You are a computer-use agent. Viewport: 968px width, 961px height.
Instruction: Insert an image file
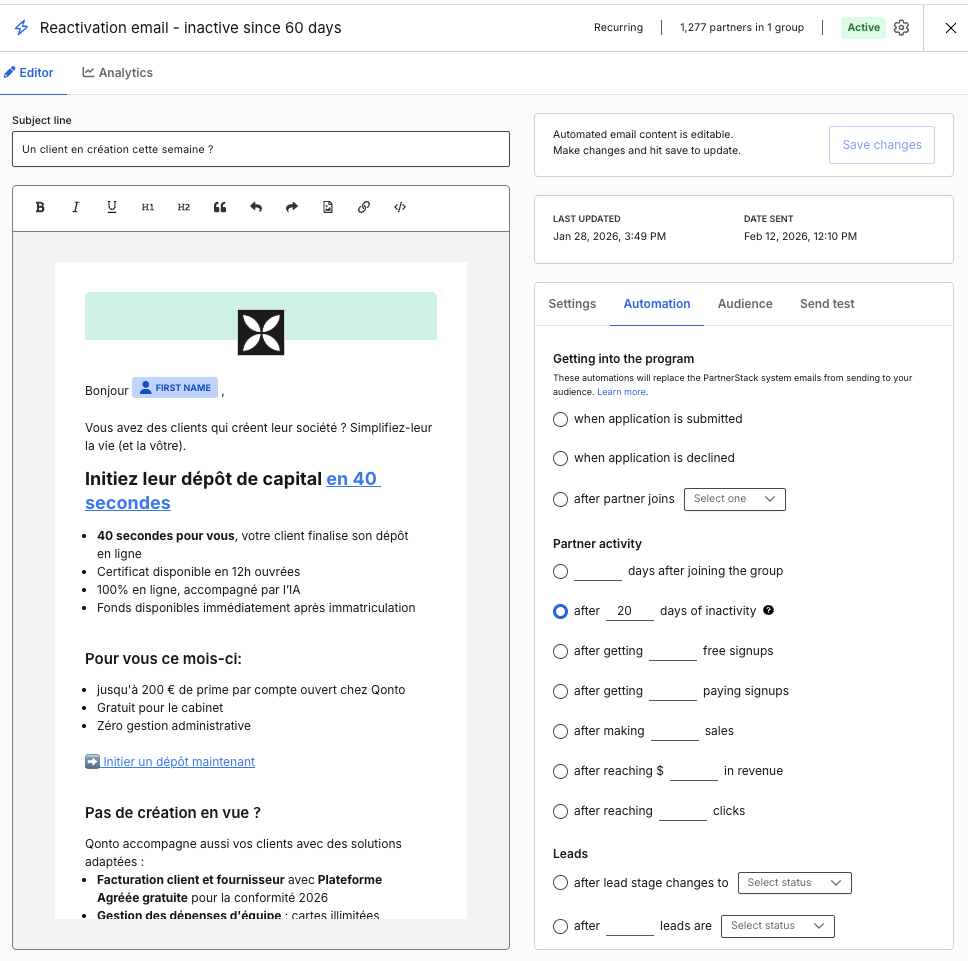(328, 207)
